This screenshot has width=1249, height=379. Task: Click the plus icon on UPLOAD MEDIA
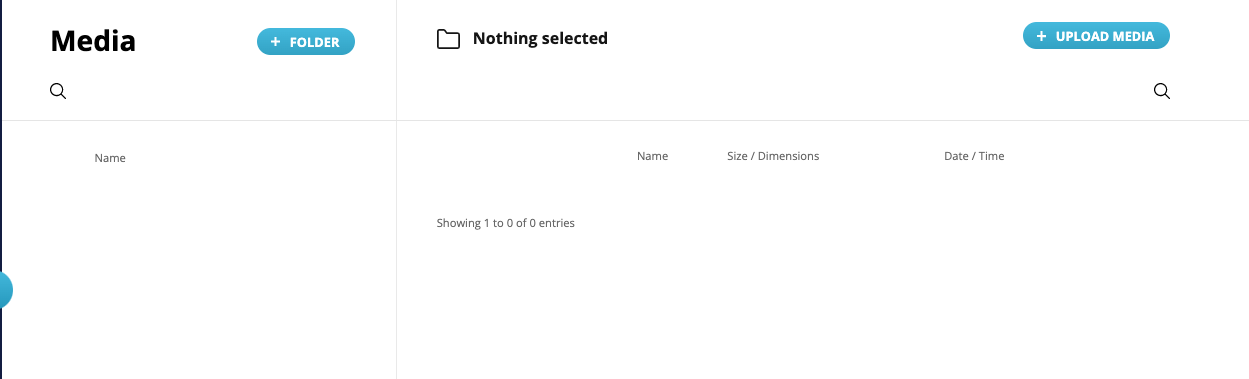click(1041, 36)
